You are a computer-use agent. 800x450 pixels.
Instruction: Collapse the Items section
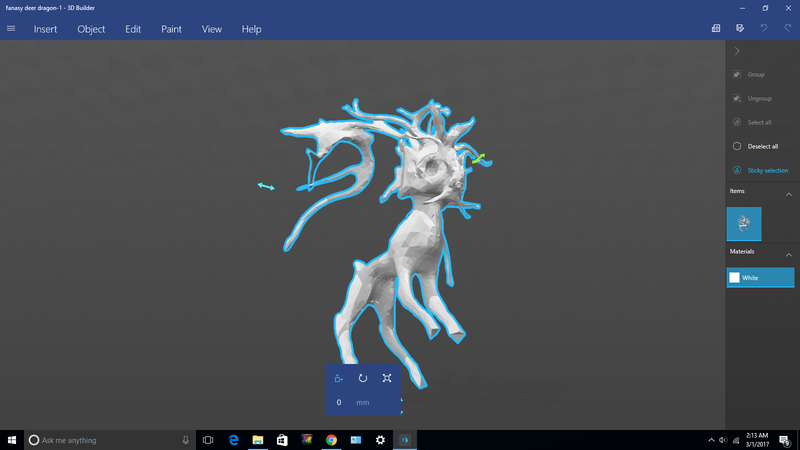788,194
